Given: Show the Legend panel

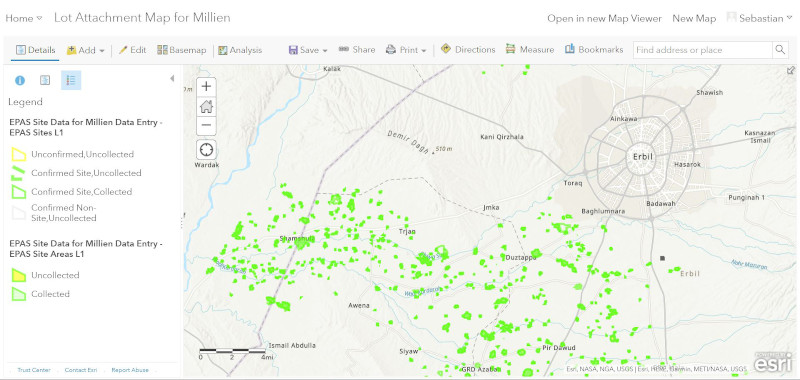Looking at the screenshot, I should [71, 80].
